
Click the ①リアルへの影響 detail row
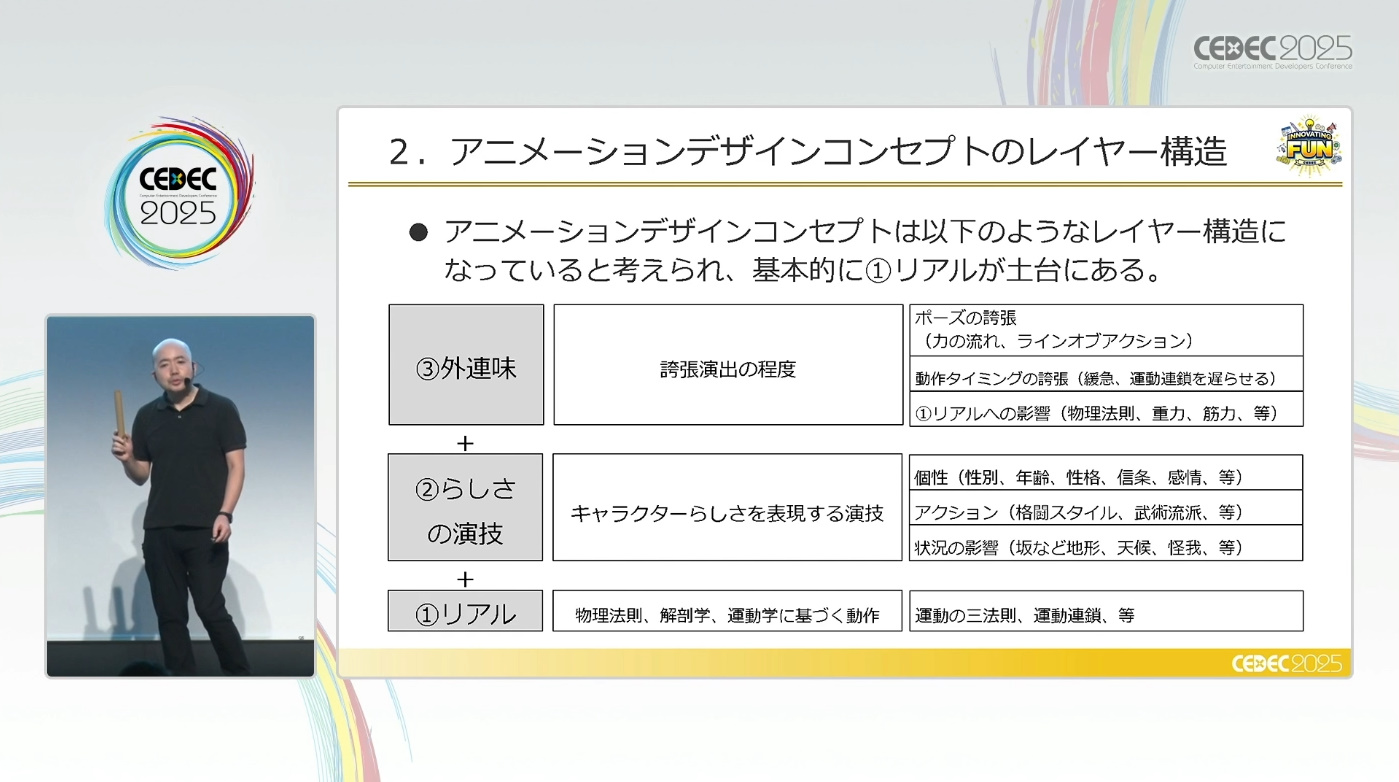click(x=1106, y=412)
